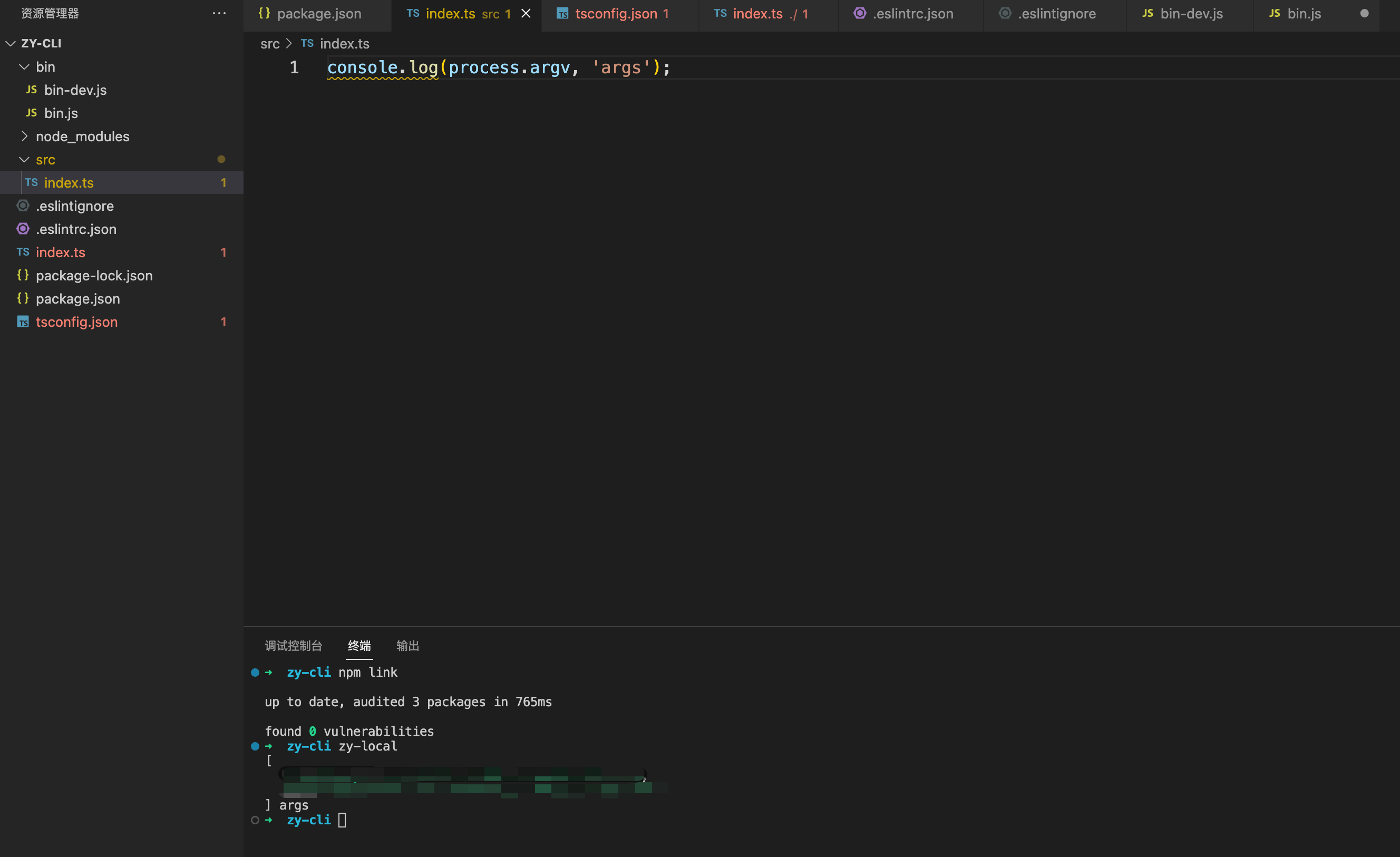Click src in the breadcrumb path

pyautogui.click(x=269, y=44)
